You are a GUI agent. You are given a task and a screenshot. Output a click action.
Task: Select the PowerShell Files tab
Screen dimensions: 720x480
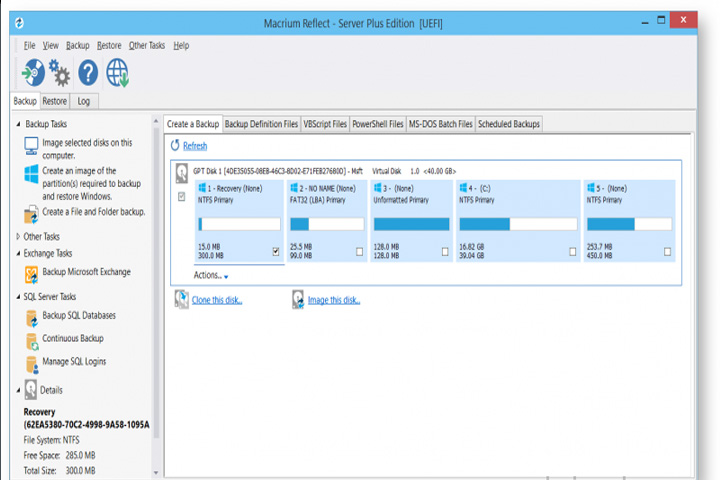pyautogui.click(x=377, y=124)
